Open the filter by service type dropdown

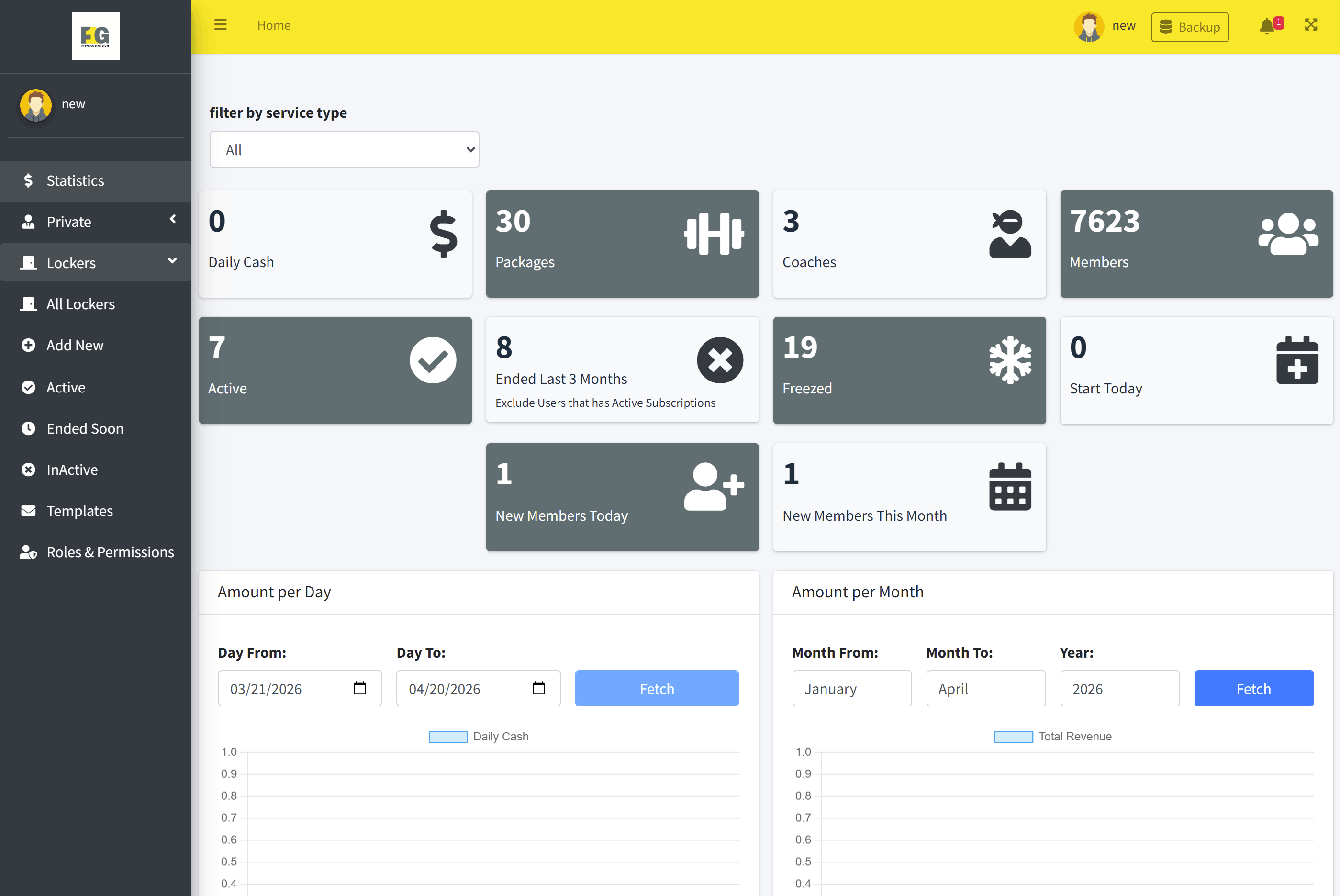(344, 150)
